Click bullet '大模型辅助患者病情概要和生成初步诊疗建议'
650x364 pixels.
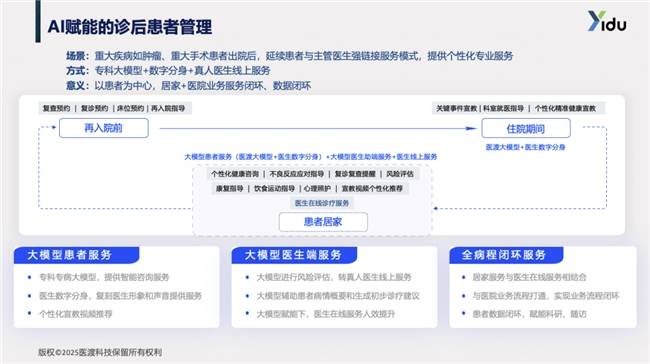pyautogui.click(x=338, y=296)
